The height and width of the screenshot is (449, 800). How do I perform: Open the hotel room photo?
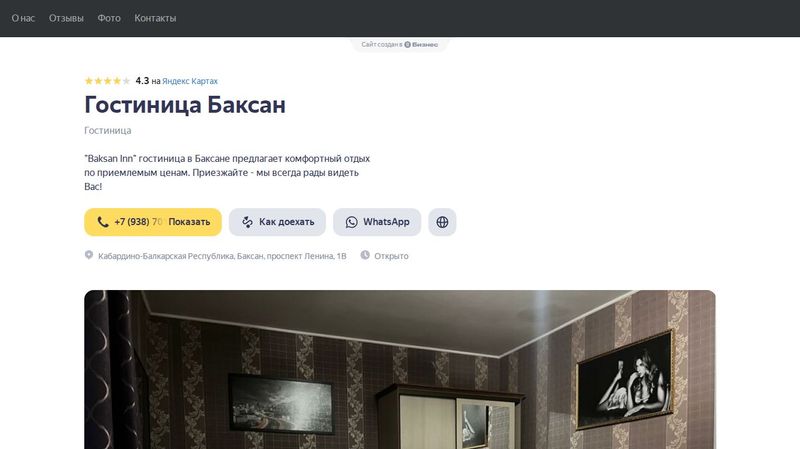400,369
